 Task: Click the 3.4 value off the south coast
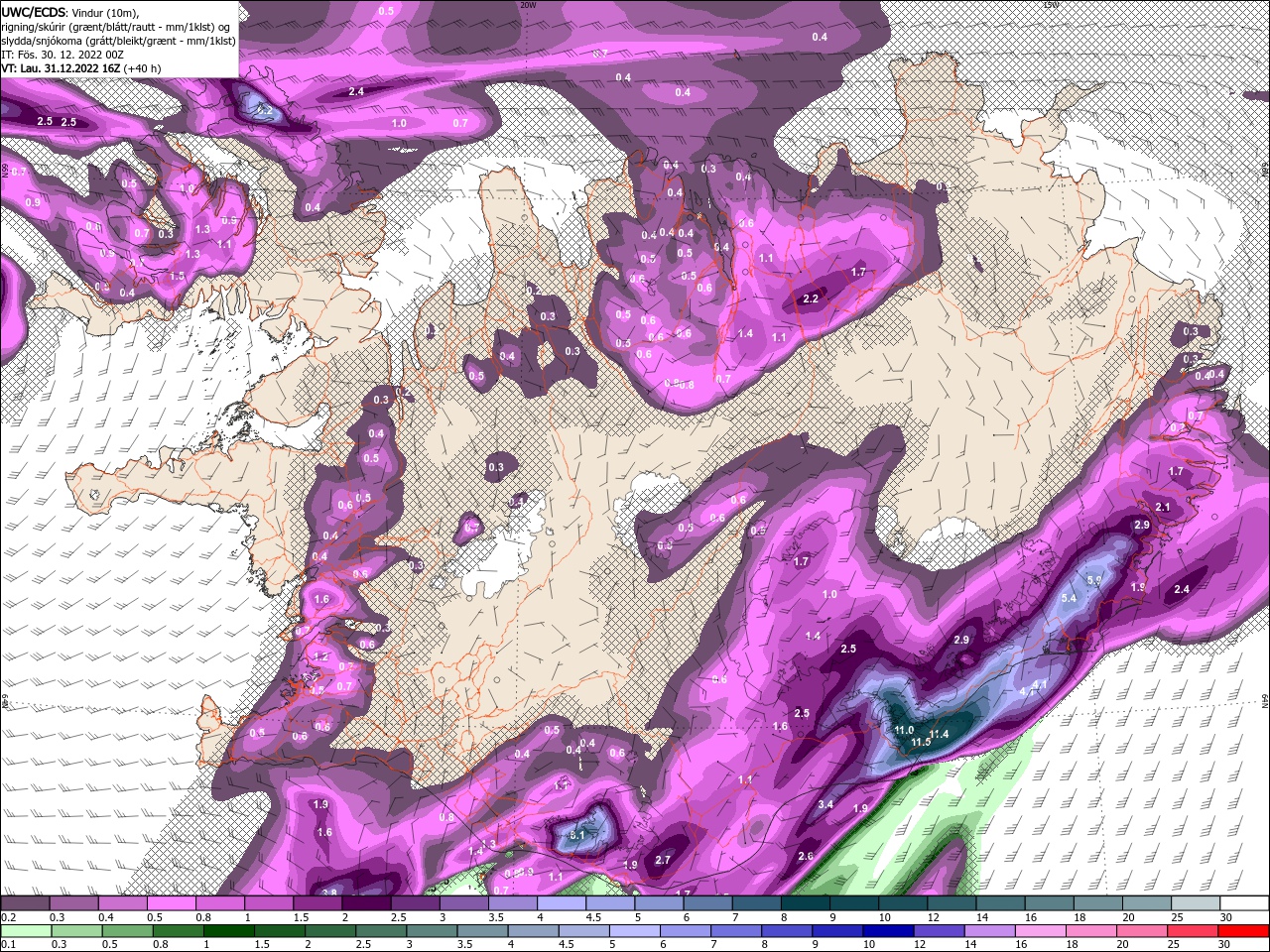tap(825, 804)
